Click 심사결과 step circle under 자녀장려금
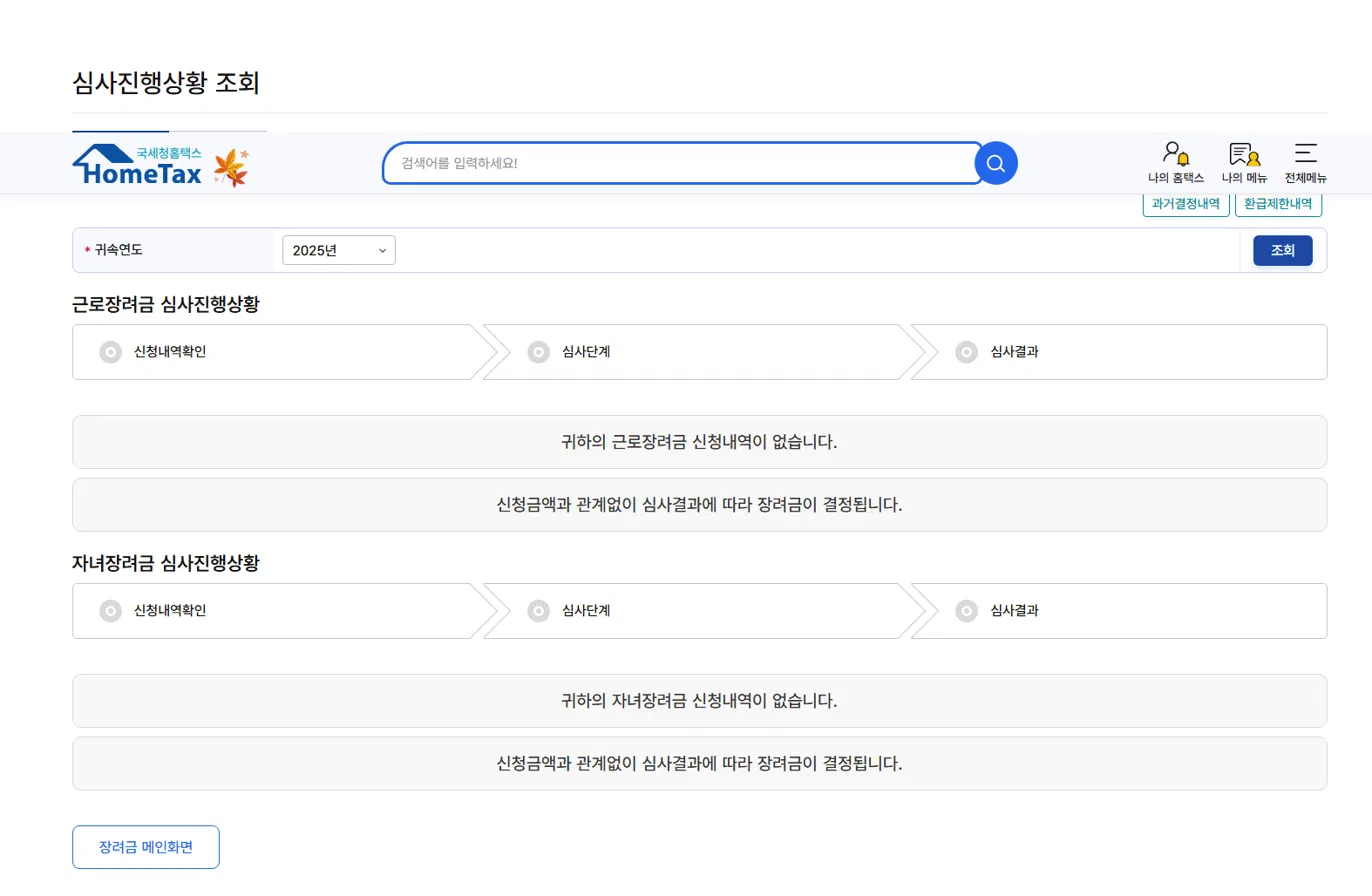 (x=966, y=611)
